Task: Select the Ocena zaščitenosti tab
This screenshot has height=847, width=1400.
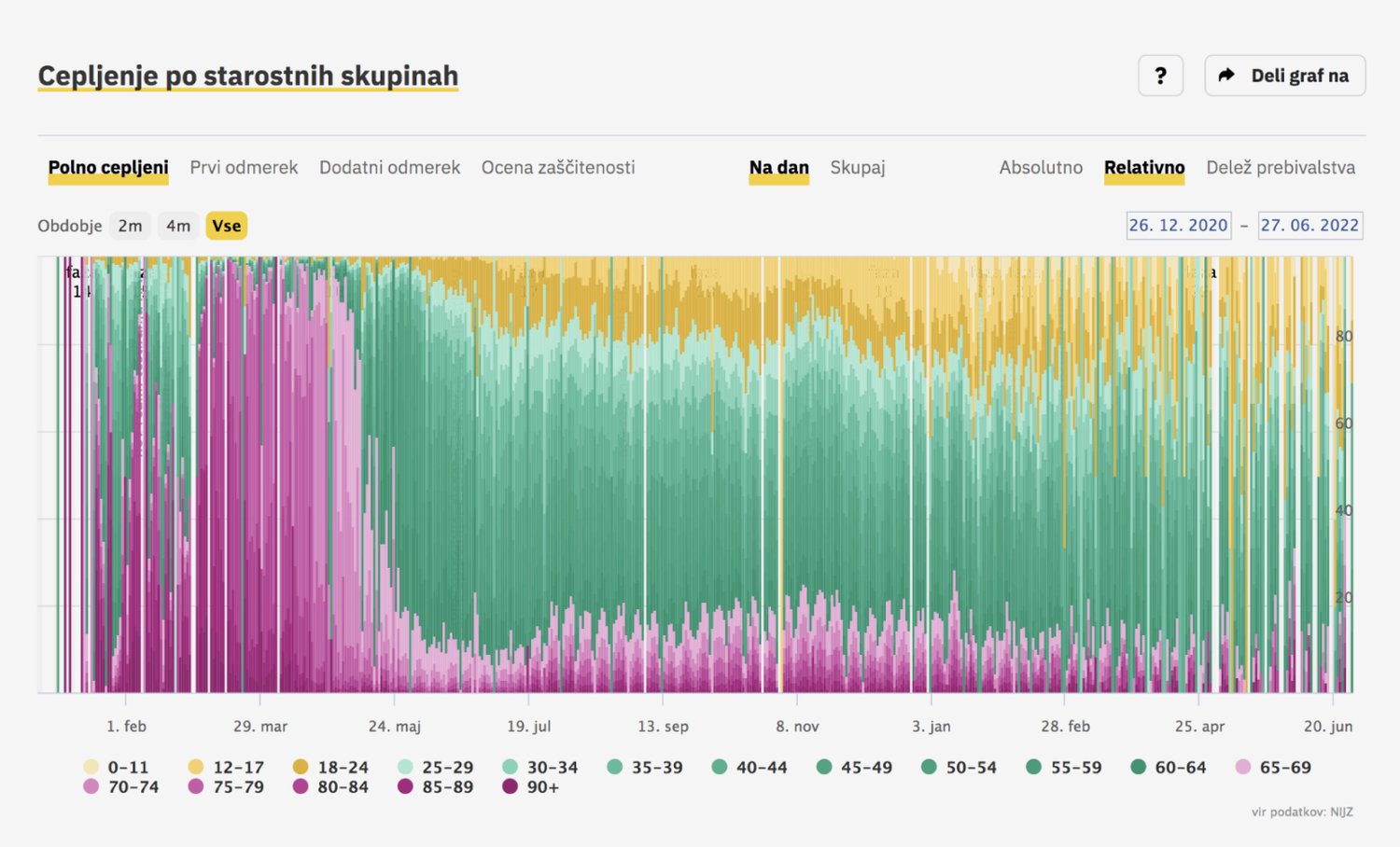Action: click(557, 168)
